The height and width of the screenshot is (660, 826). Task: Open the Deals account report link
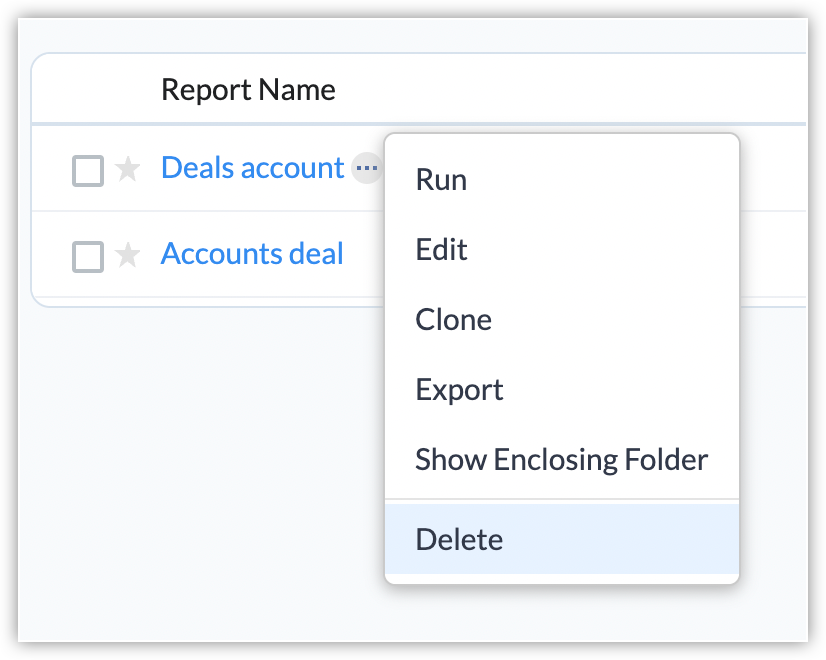pos(252,168)
